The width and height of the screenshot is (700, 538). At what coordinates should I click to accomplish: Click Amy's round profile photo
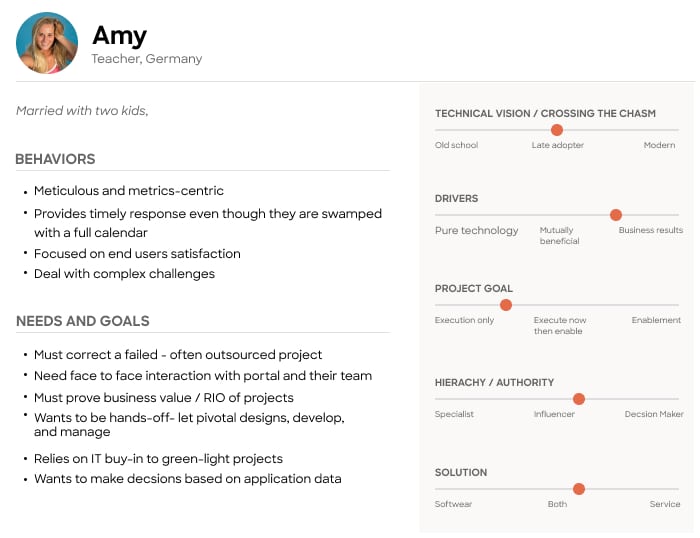pyautogui.click(x=47, y=43)
